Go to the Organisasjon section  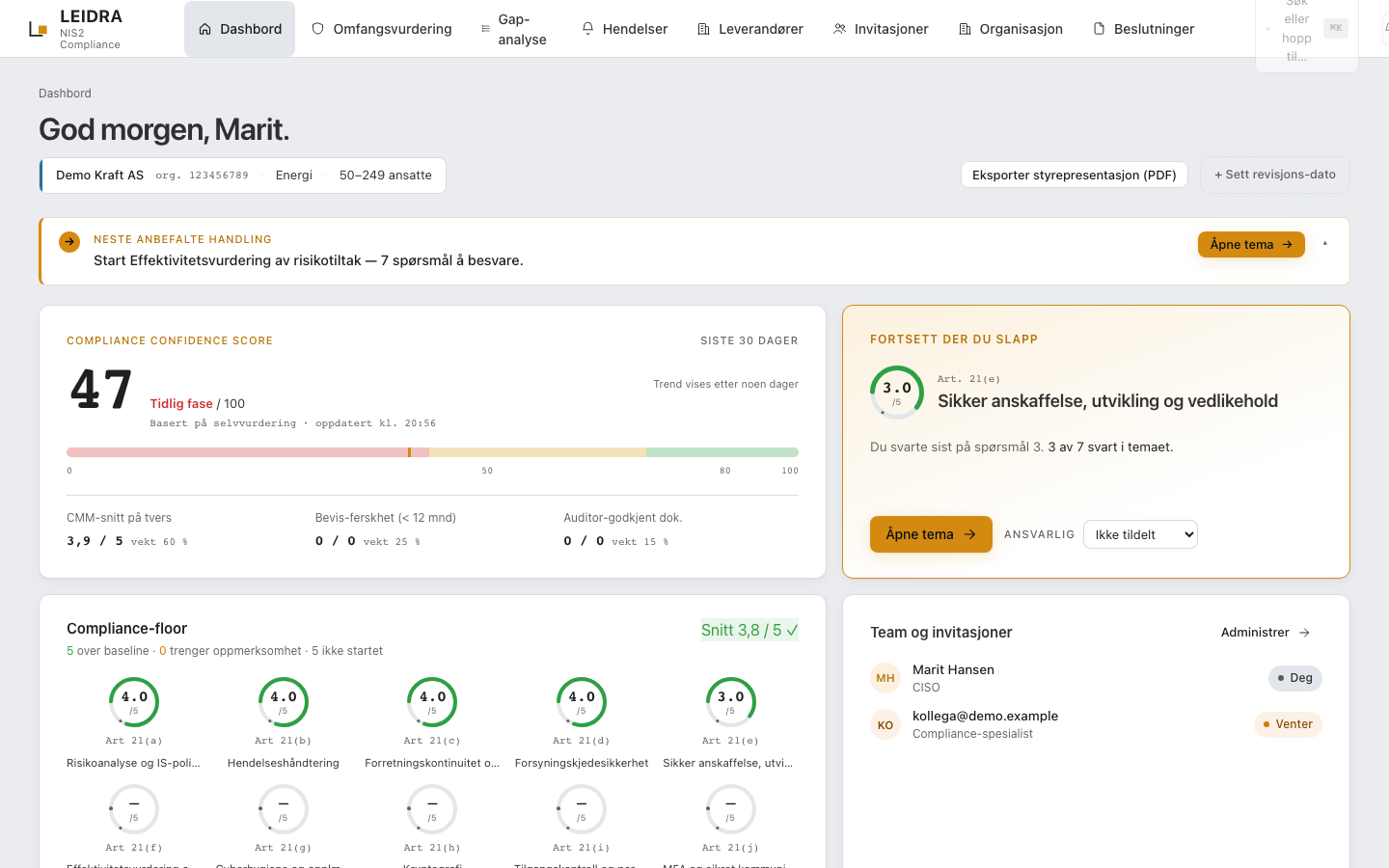pos(1010,29)
